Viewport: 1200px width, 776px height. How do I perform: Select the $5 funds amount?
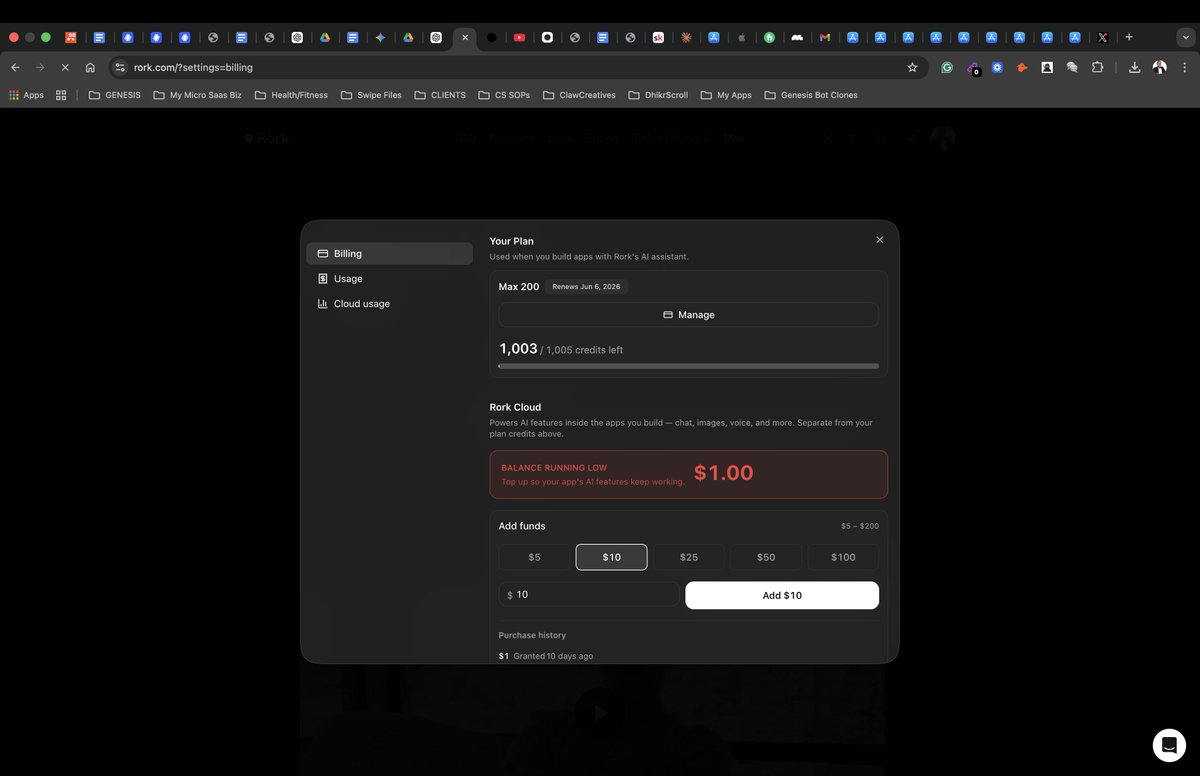point(535,557)
